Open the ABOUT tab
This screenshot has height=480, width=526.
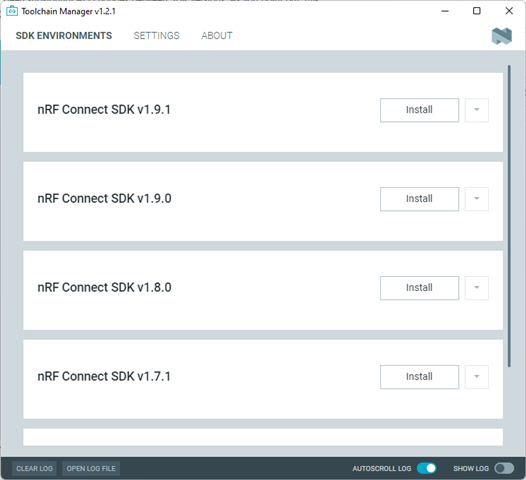[x=217, y=36]
